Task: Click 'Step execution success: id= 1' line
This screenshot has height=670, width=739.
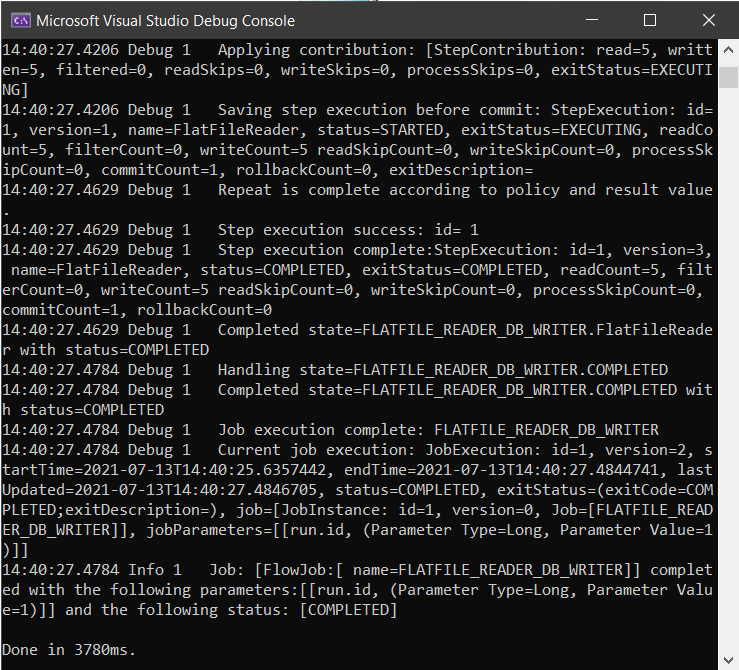Action: [x=240, y=230]
